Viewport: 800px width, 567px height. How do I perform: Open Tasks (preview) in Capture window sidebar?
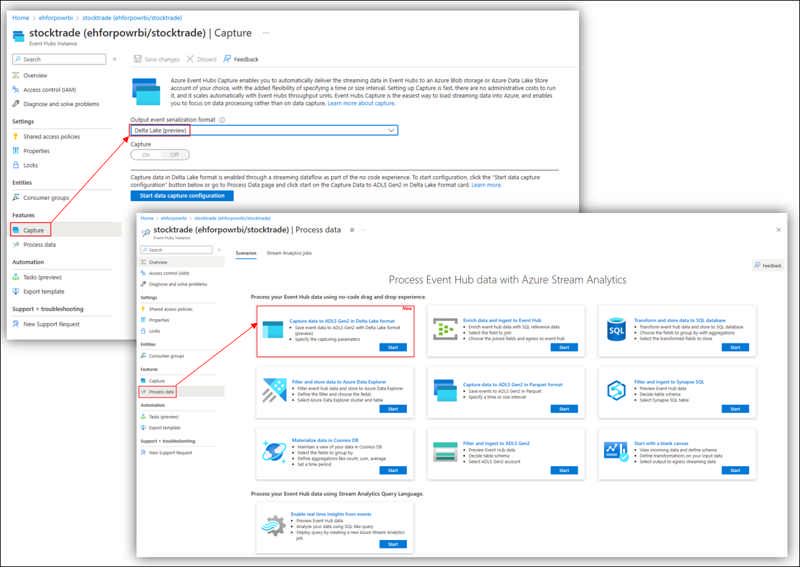[x=42, y=278]
